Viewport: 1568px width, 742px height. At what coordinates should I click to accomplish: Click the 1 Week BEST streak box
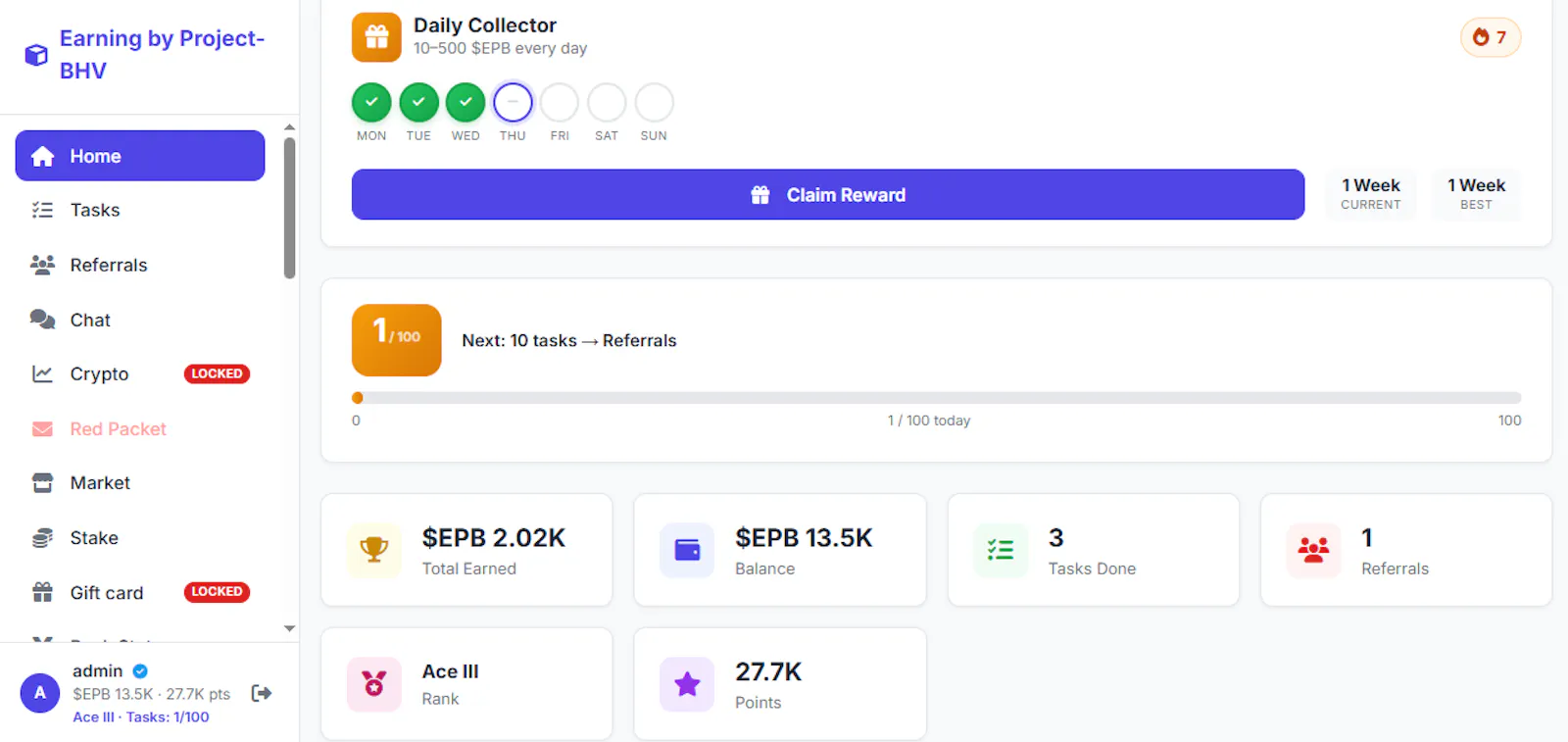tap(1476, 193)
